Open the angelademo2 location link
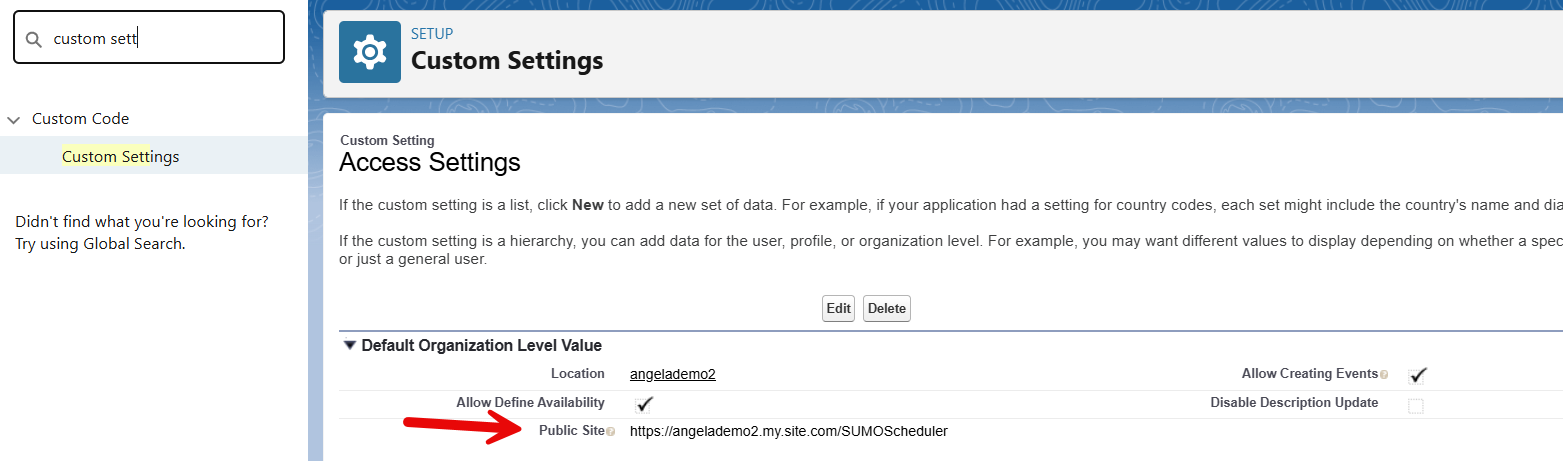This screenshot has height=461, width=1563. click(x=672, y=375)
